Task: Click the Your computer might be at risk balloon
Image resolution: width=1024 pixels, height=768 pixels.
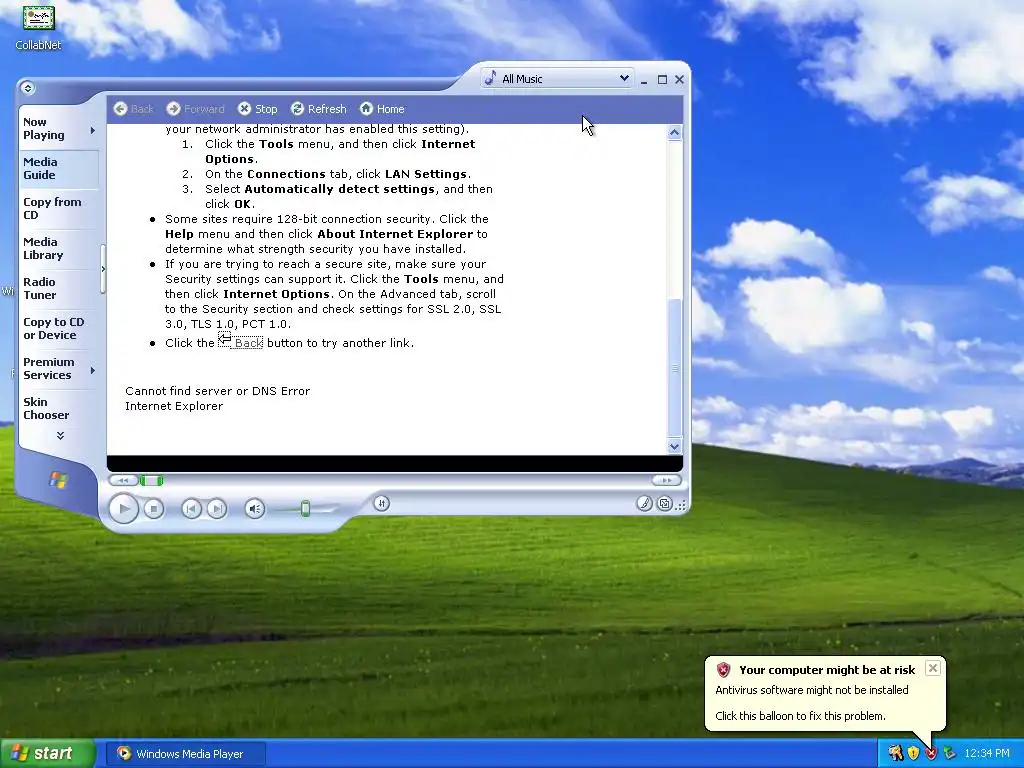Action: 825,693
